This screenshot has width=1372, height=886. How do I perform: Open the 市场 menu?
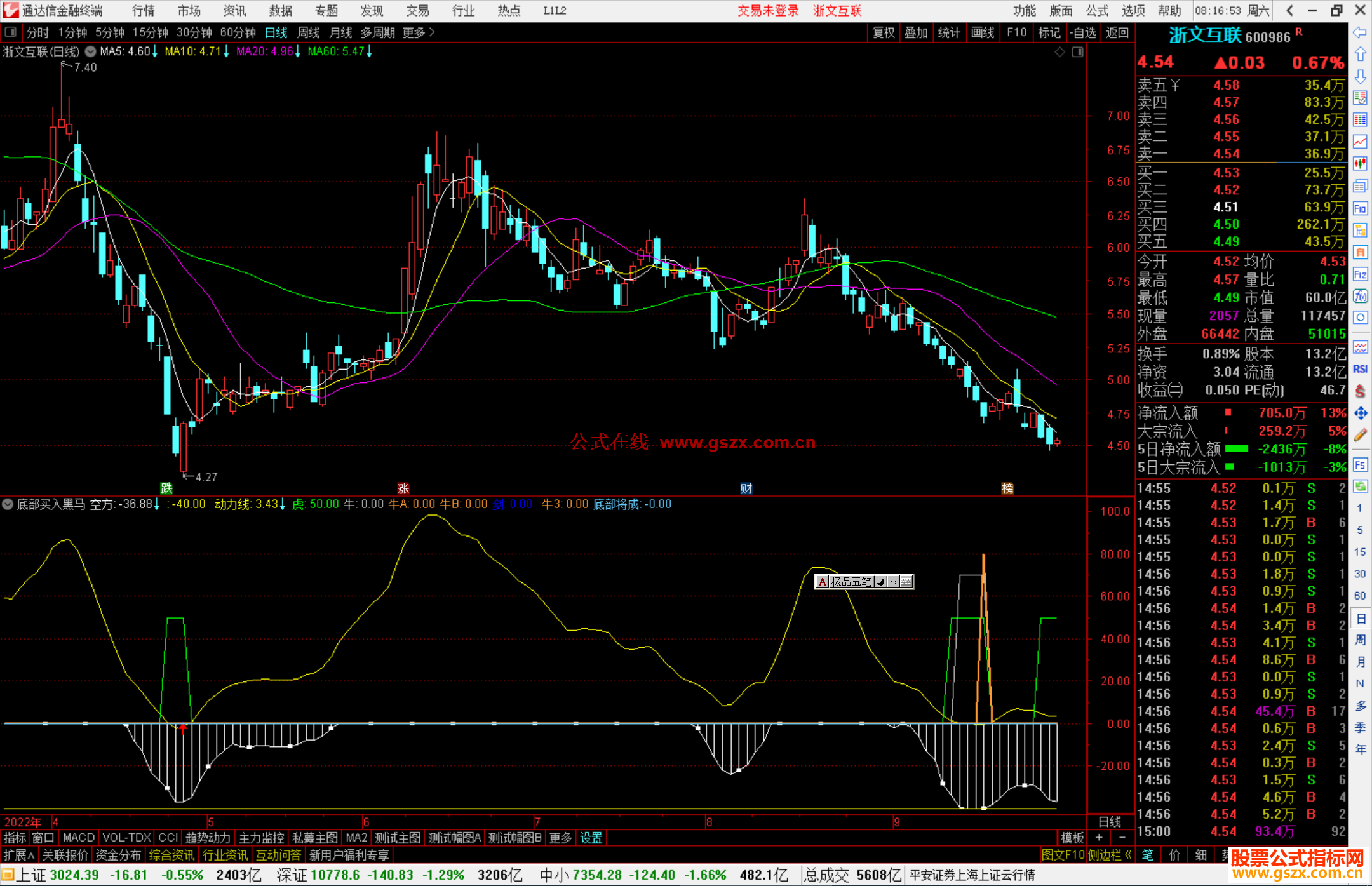(x=189, y=11)
